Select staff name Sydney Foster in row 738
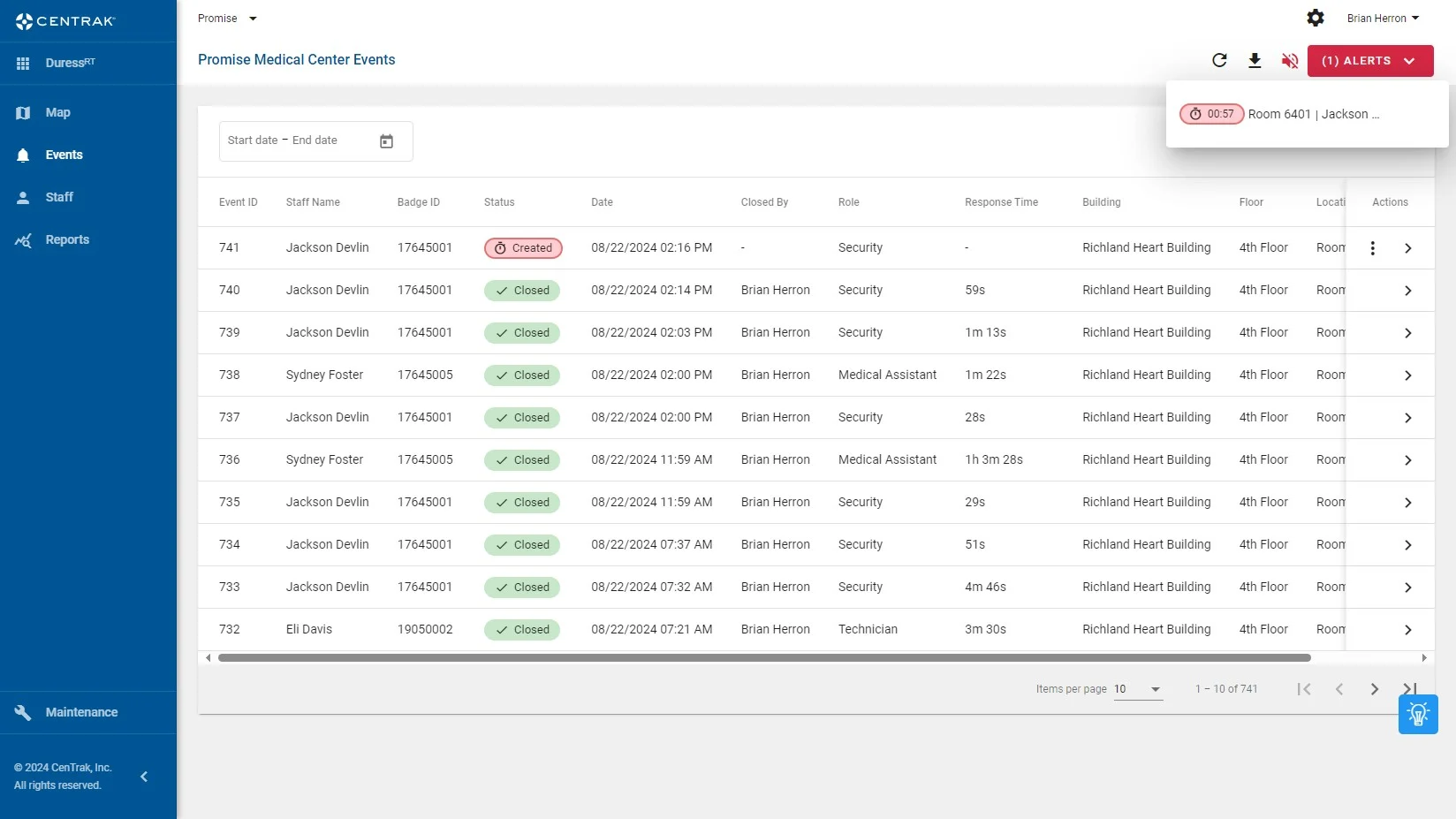This screenshot has width=1456, height=819. (324, 375)
